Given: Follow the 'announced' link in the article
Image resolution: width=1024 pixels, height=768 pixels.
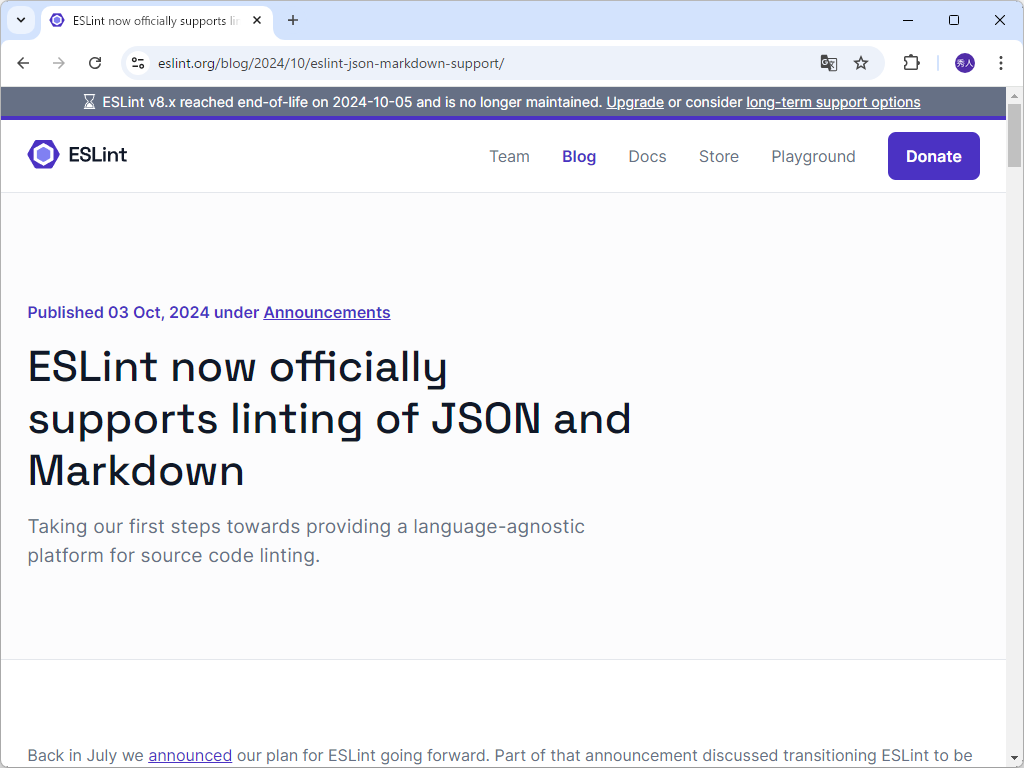Looking at the screenshot, I should point(190,756).
